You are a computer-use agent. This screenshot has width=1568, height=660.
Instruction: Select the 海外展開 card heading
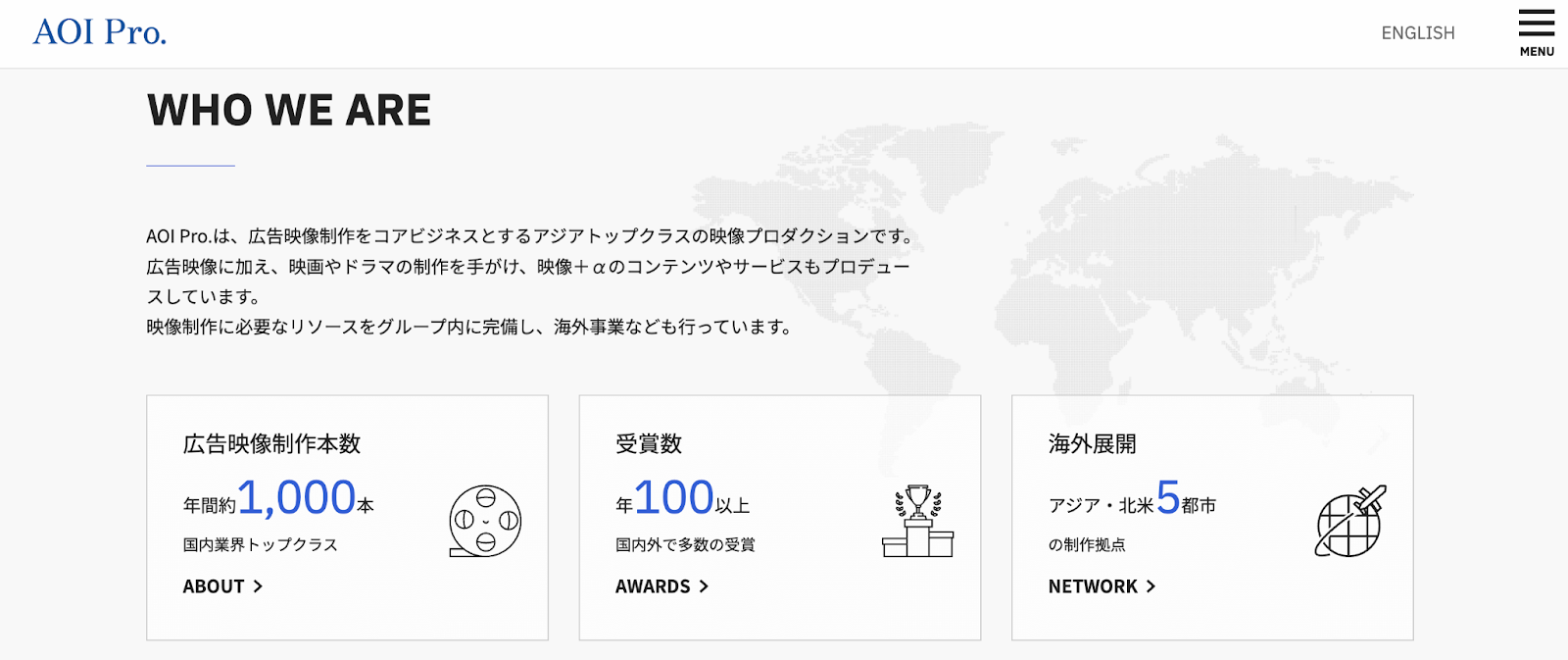[x=1093, y=444]
